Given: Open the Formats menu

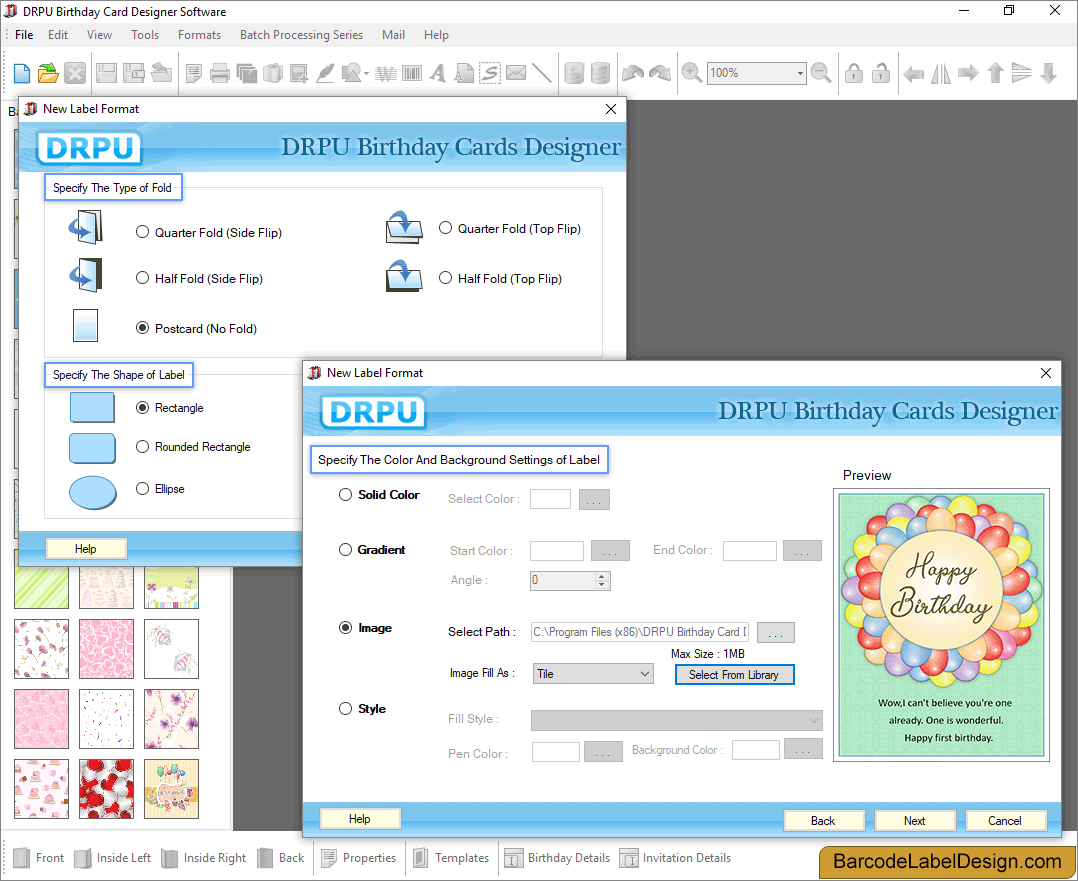Looking at the screenshot, I should point(199,34).
